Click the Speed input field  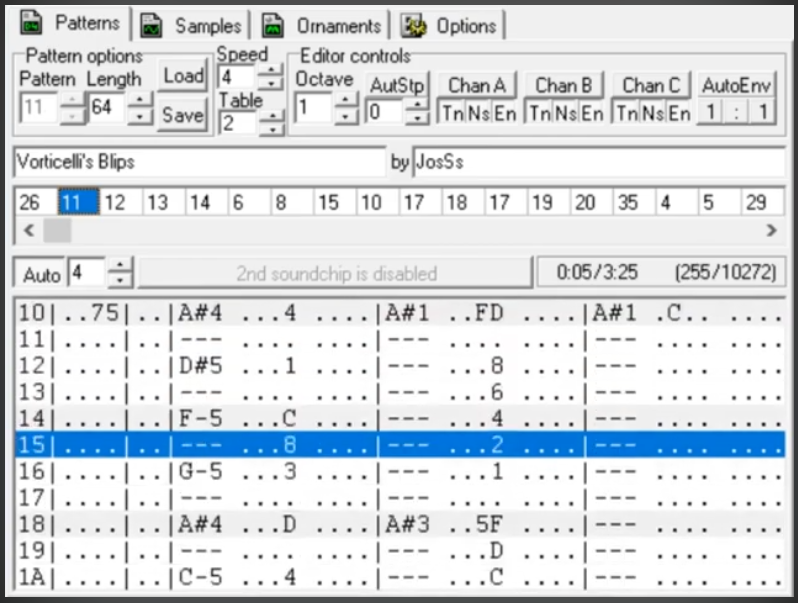click(237, 77)
